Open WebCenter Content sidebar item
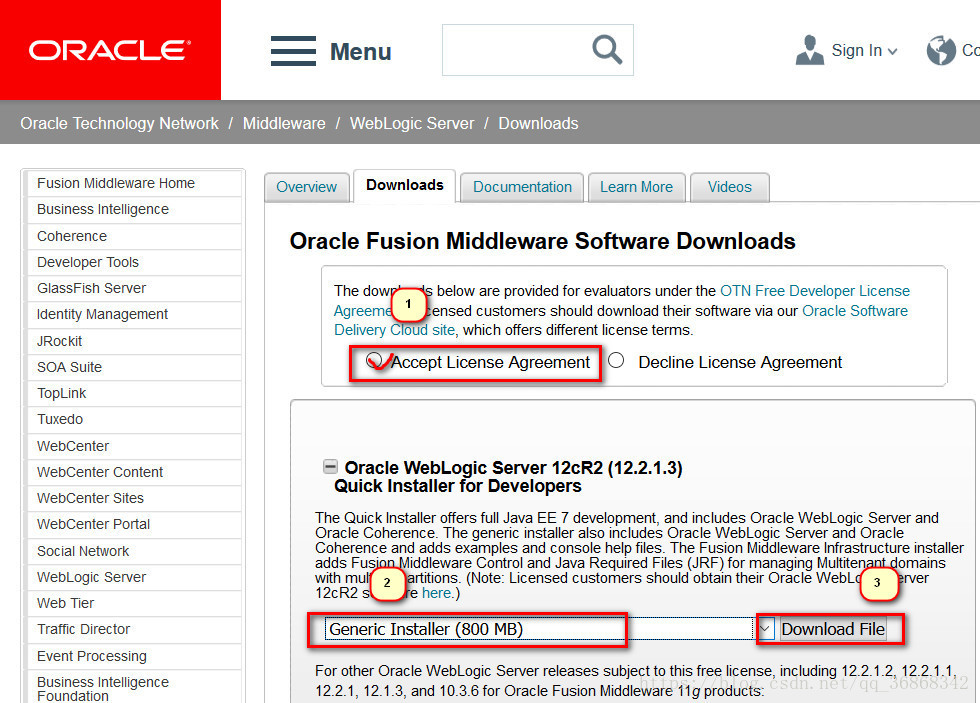 click(x=134, y=472)
